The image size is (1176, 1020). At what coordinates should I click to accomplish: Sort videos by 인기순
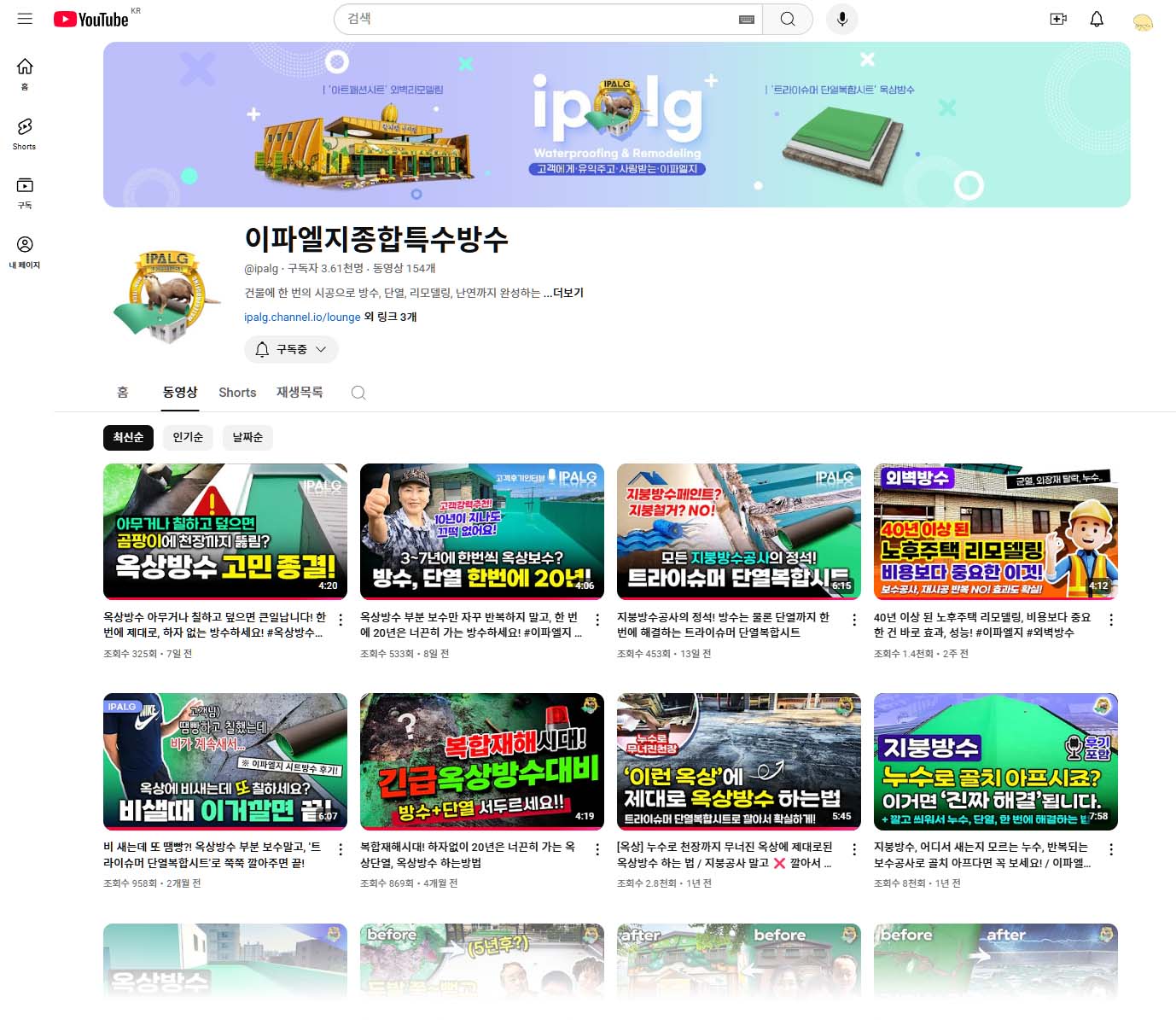pyautogui.click(x=188, y=437)
